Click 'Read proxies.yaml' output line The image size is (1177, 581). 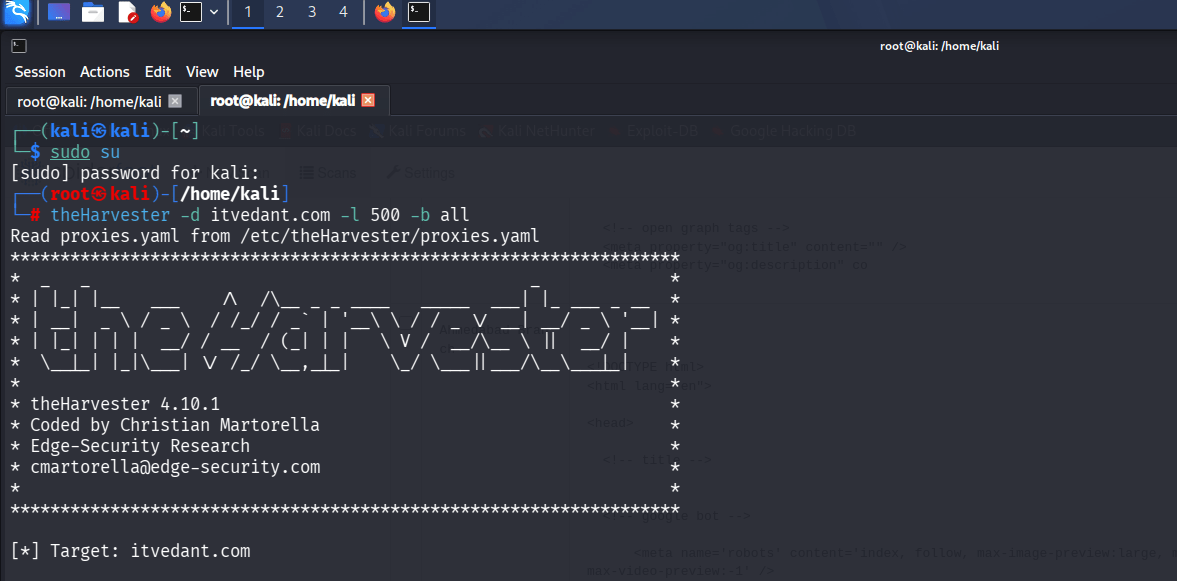pos(275,236)
